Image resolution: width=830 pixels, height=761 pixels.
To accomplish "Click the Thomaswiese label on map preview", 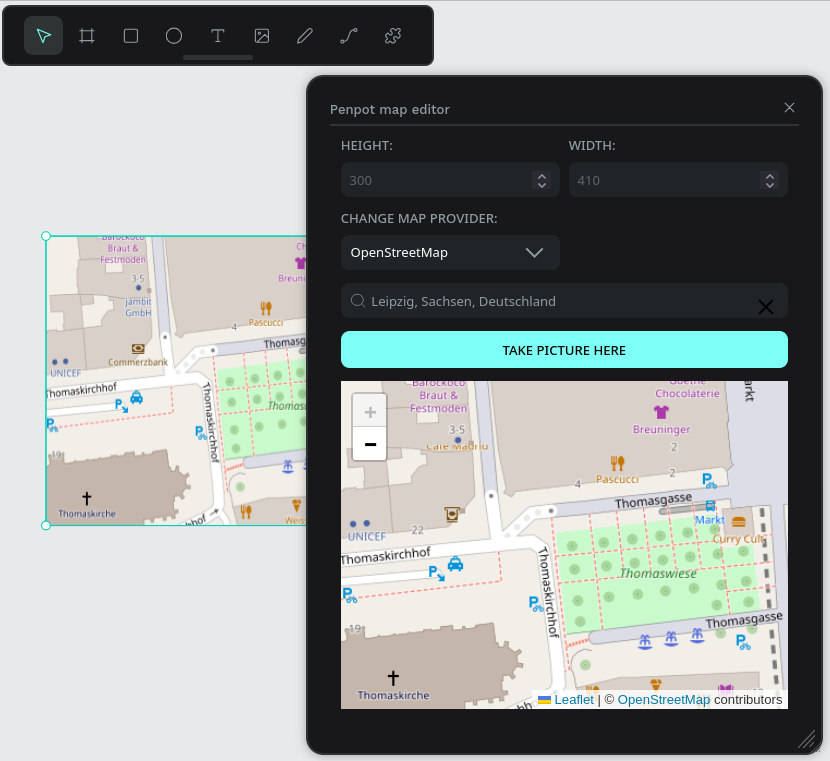I will coord(658,574).
